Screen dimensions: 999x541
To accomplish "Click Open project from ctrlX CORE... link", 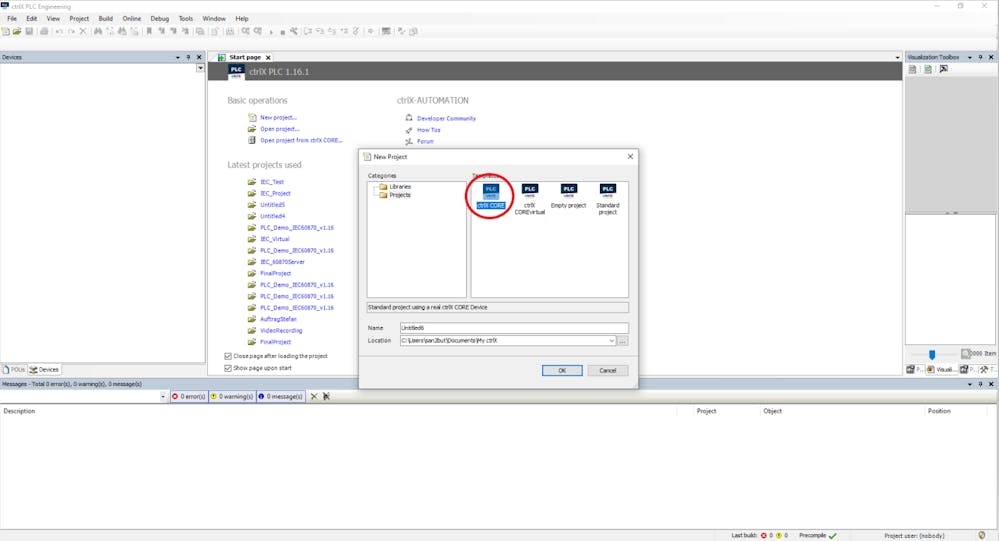I will (x=301, y=140).
